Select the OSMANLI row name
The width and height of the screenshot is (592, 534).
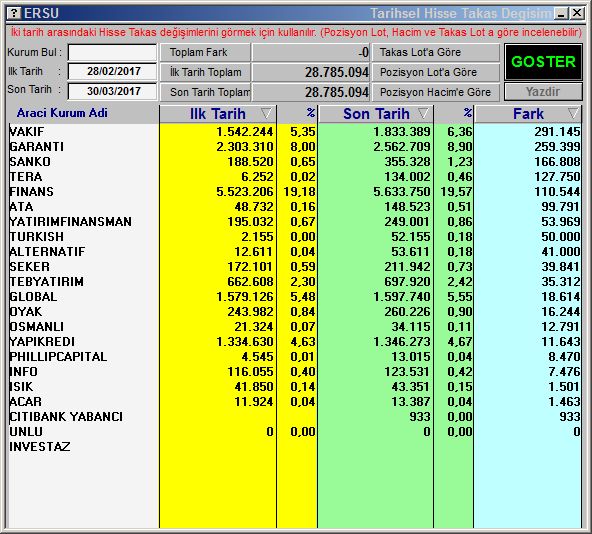[37, 327]
